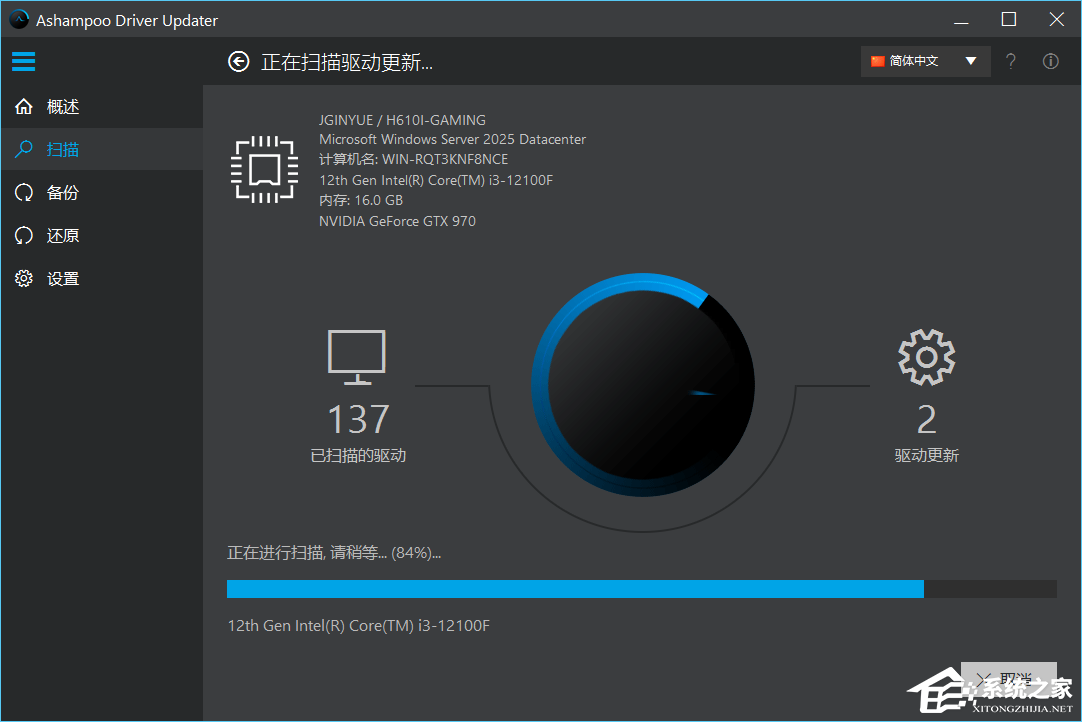Click the CPU chip system info icon
The width and height of the screenshot is (1082, 722).
pos(263,168)
